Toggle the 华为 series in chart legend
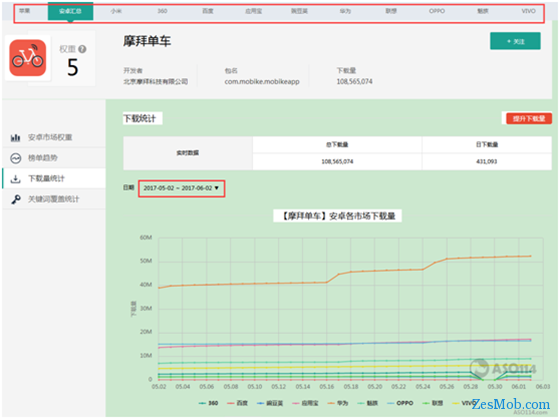 pyautogui.click(x=338, y=403)
